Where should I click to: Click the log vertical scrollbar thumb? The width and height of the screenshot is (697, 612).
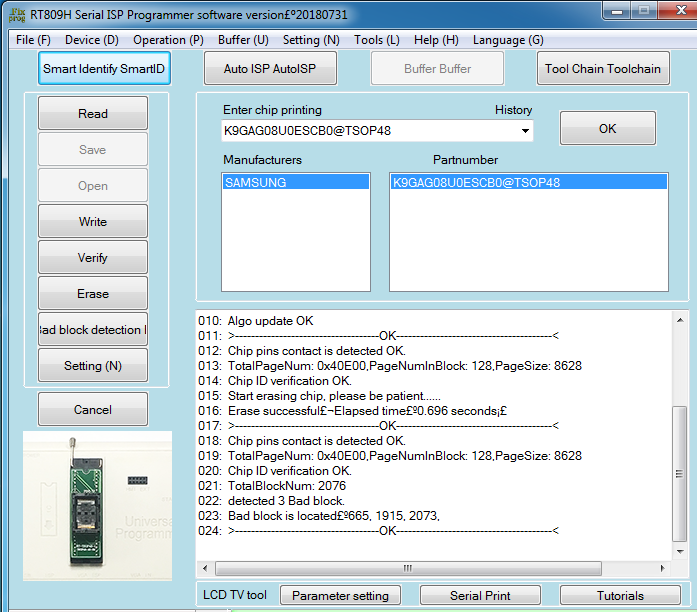679,474
